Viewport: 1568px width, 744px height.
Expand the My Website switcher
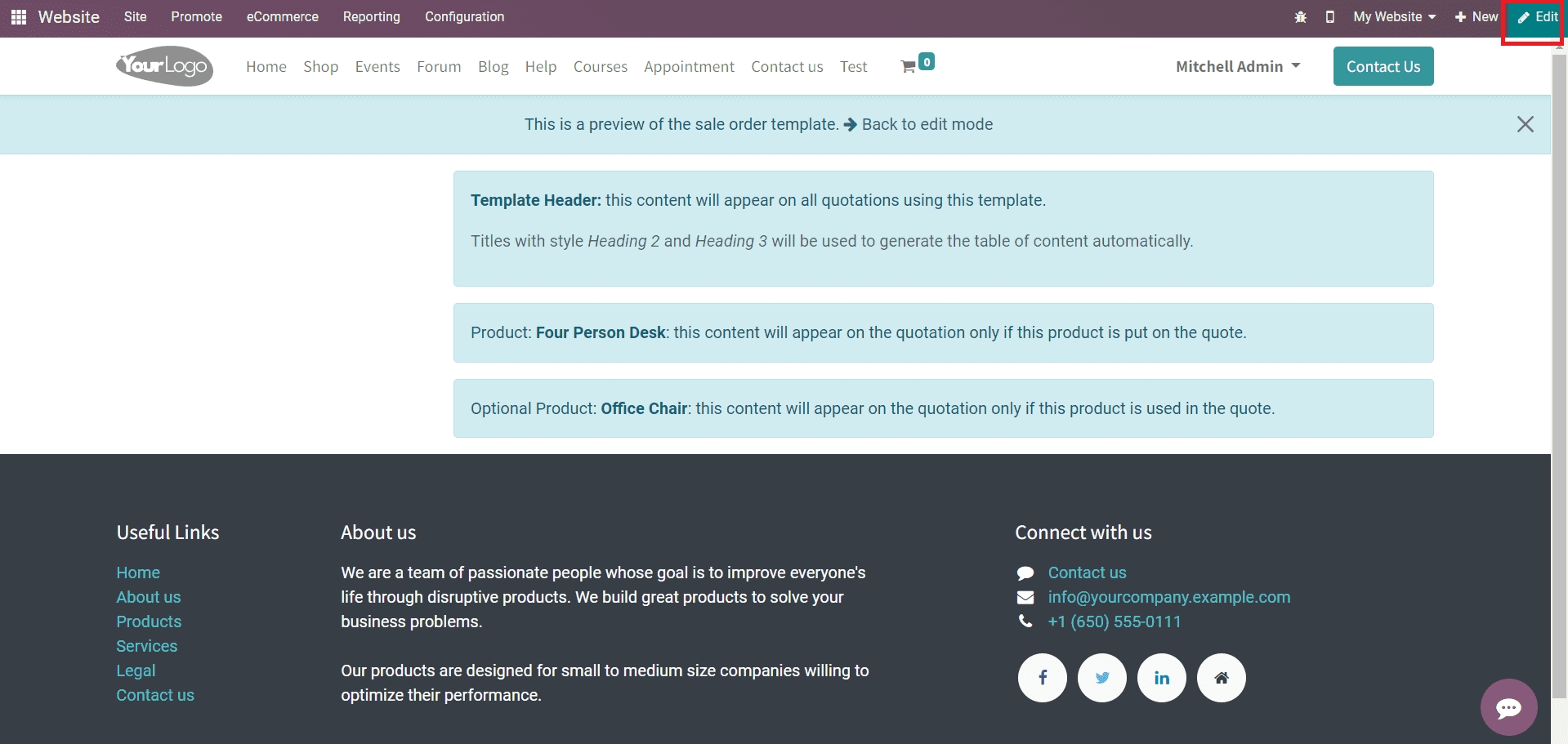1394,17
